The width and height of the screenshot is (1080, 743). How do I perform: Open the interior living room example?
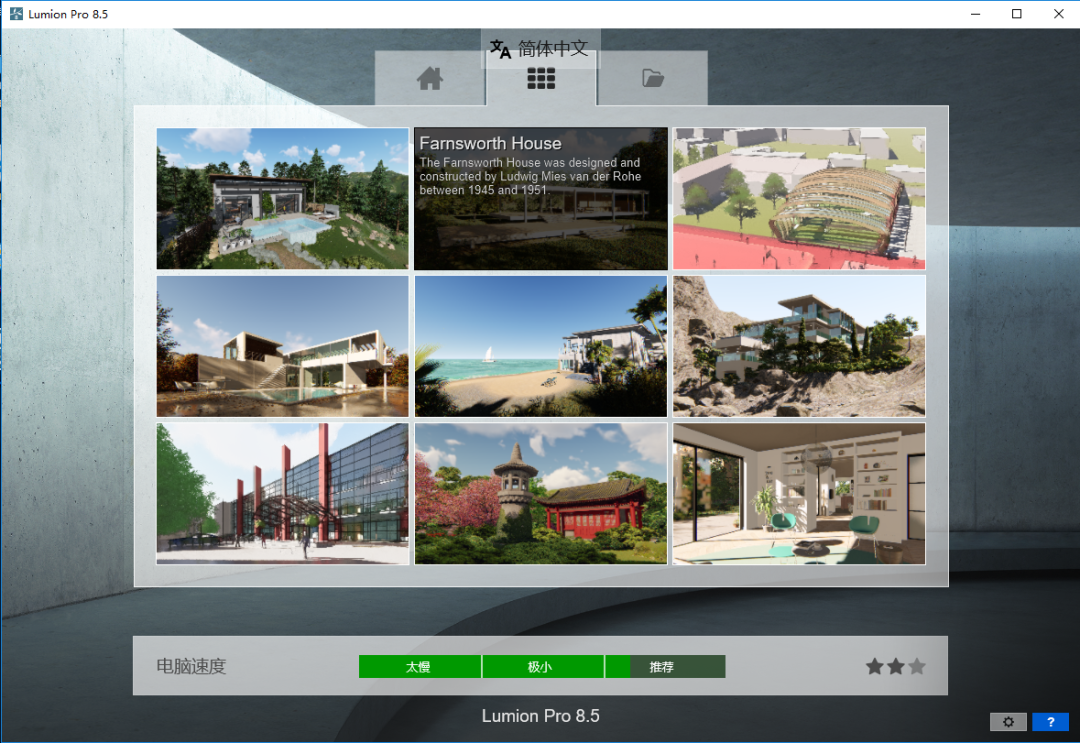point(799,494)
